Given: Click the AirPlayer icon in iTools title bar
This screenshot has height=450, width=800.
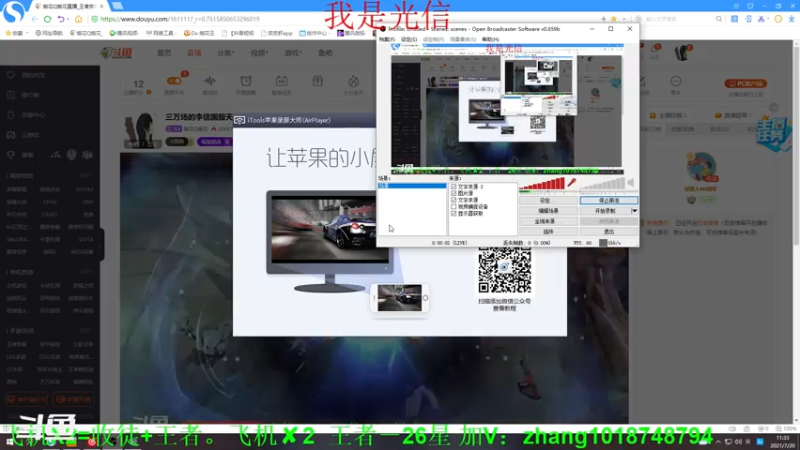Looking at the screenshot, I should tap(240, 120).
